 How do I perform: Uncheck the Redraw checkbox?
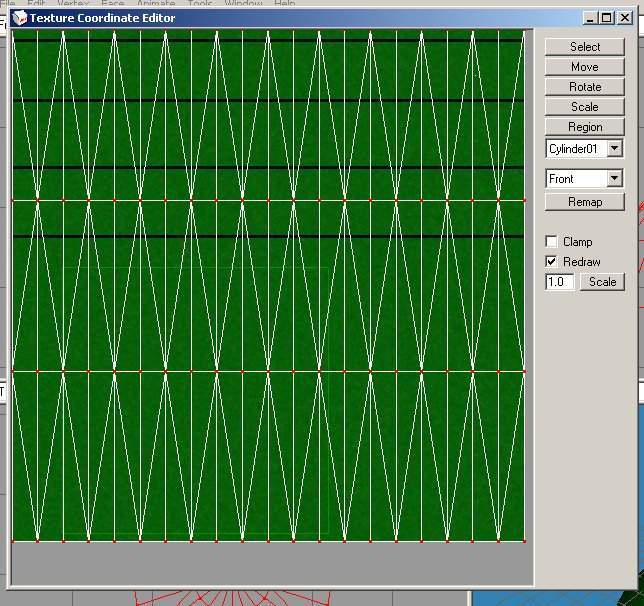(x=551, y=262)
